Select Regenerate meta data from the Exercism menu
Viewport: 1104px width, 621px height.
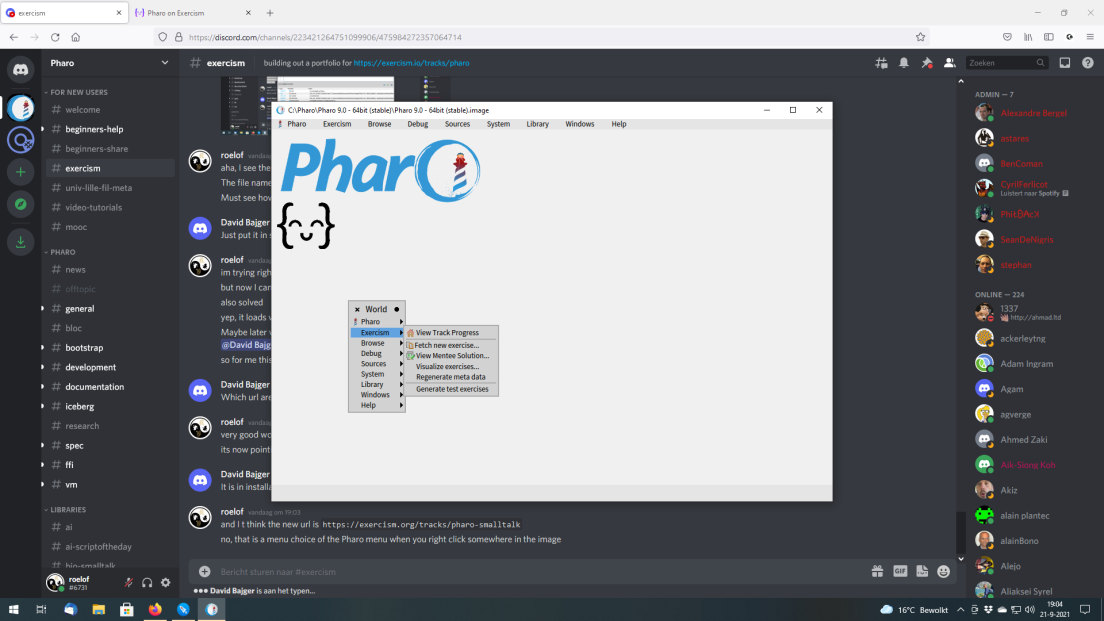452,377
